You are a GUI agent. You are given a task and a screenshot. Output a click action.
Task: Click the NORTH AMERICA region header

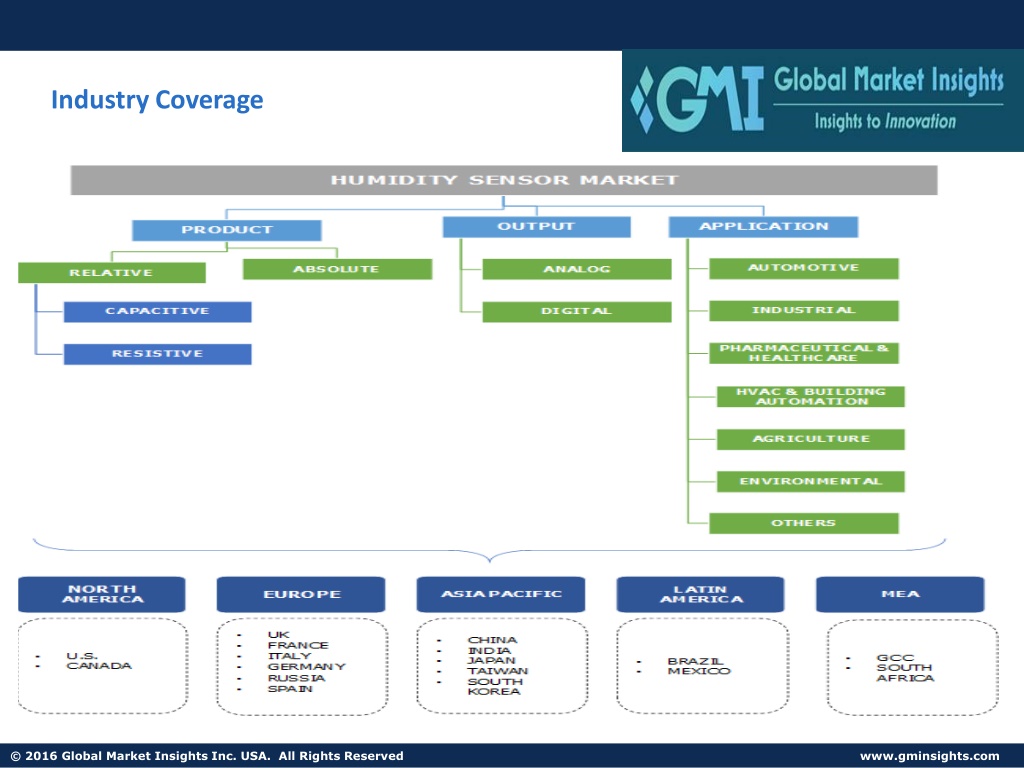coord(102,594)
